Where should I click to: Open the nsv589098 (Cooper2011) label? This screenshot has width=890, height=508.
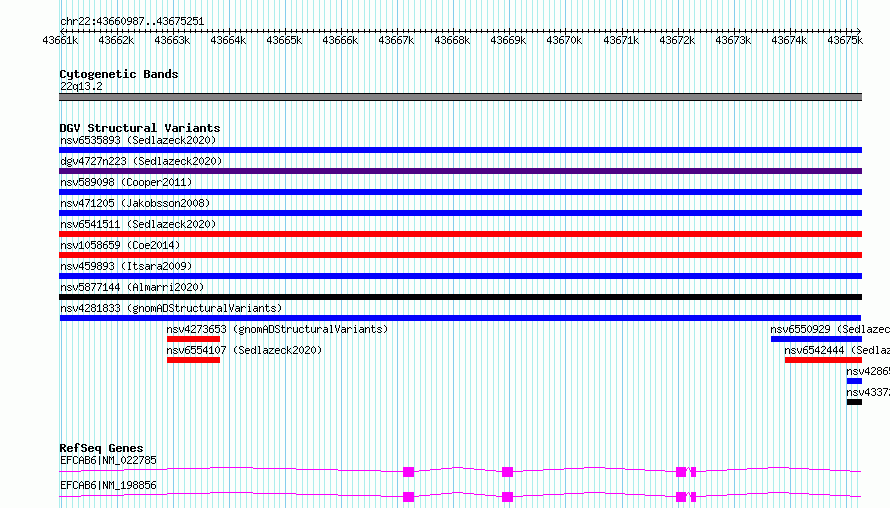[x=126, y=182]
